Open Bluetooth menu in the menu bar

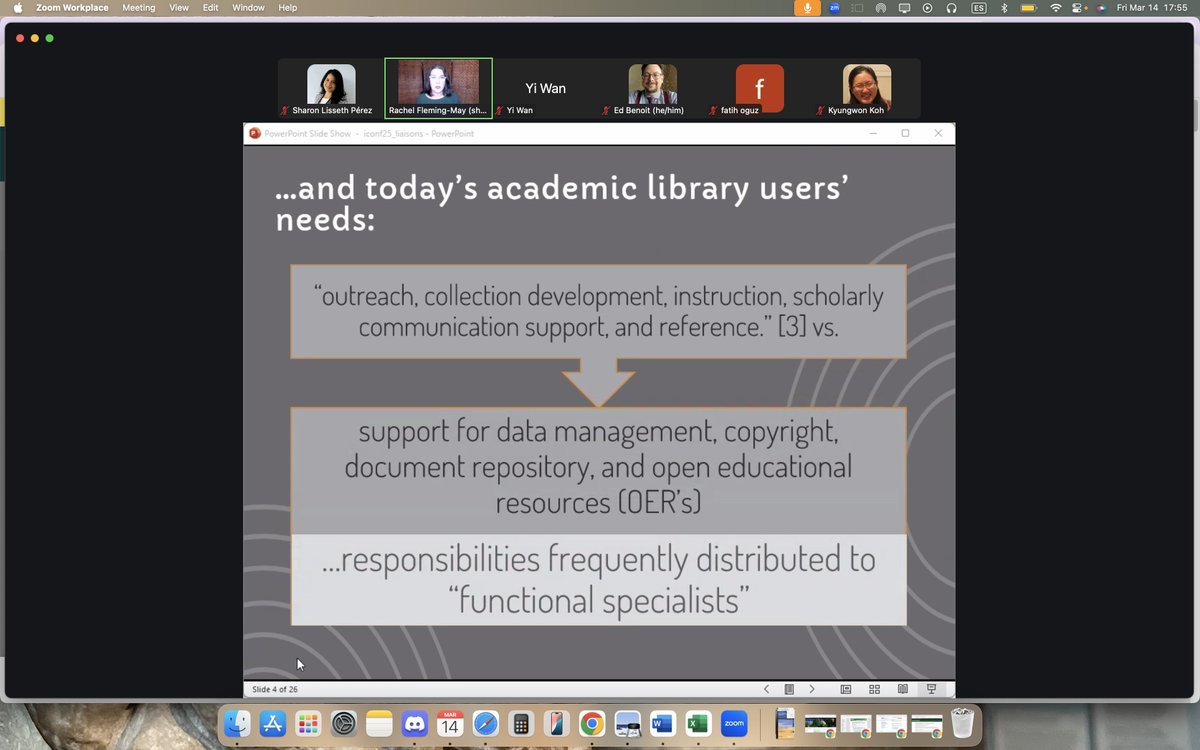coord(1004,8)
